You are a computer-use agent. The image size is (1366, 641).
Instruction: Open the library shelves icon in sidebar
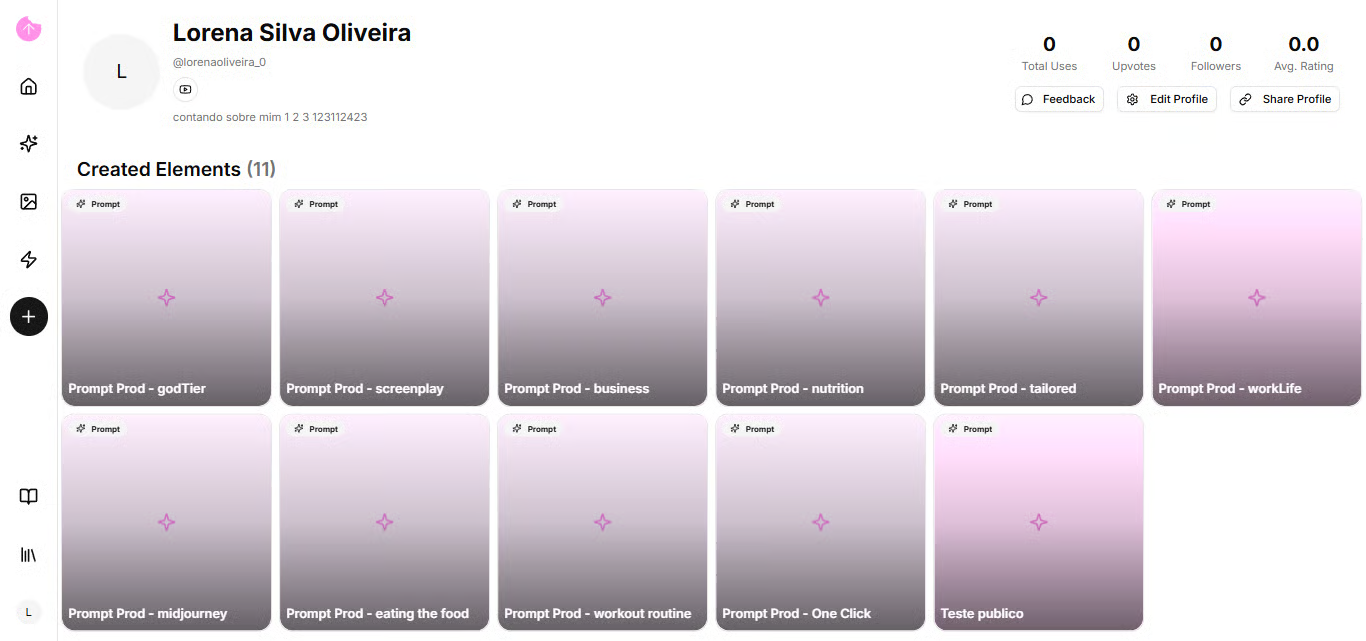pos(29,554)
